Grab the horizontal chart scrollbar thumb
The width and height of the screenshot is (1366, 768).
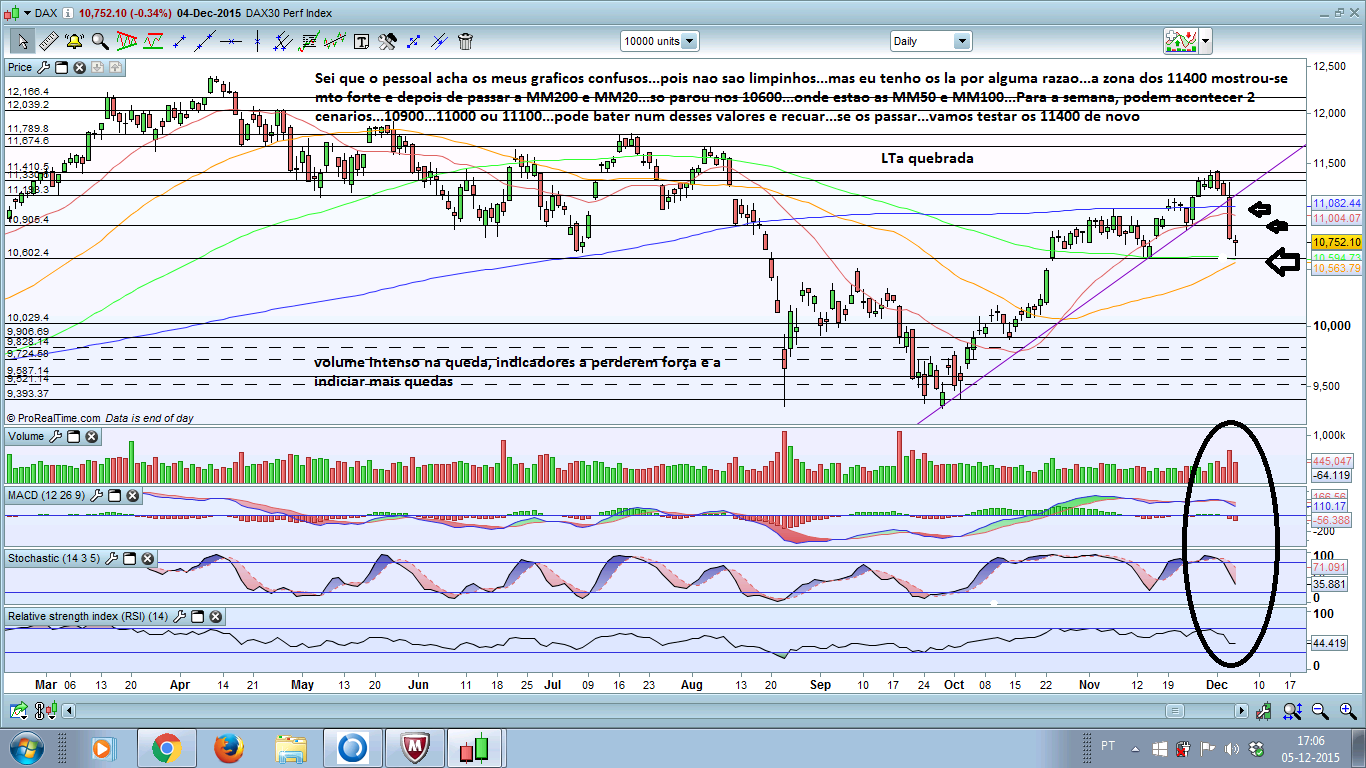tap(1175, 711)
